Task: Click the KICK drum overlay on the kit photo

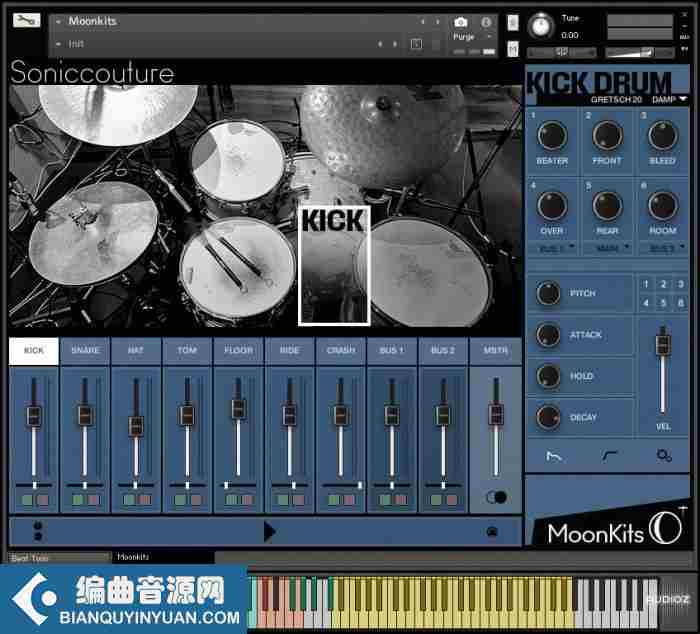Action: click(334, 265)
